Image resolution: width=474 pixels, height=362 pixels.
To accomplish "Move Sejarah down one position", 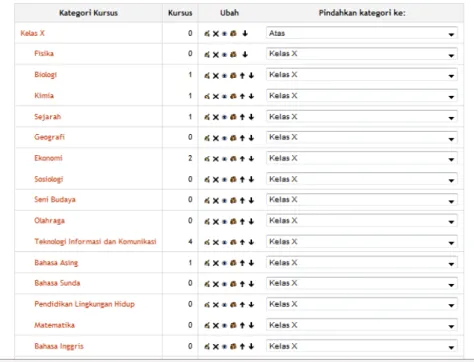I will pos(251,117).
